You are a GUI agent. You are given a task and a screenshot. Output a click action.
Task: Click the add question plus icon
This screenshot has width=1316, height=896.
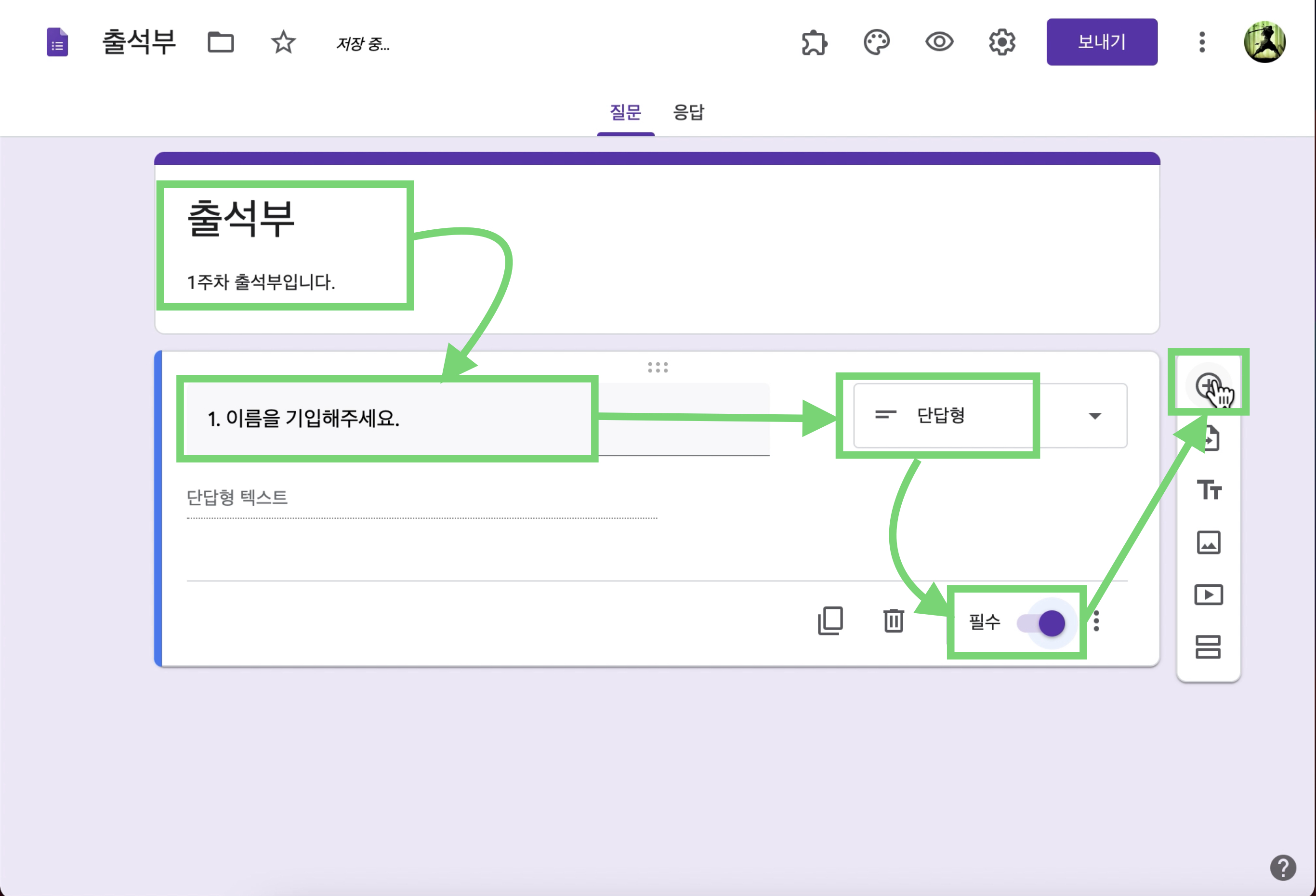pyautogui.click(x=1209, y=386)
